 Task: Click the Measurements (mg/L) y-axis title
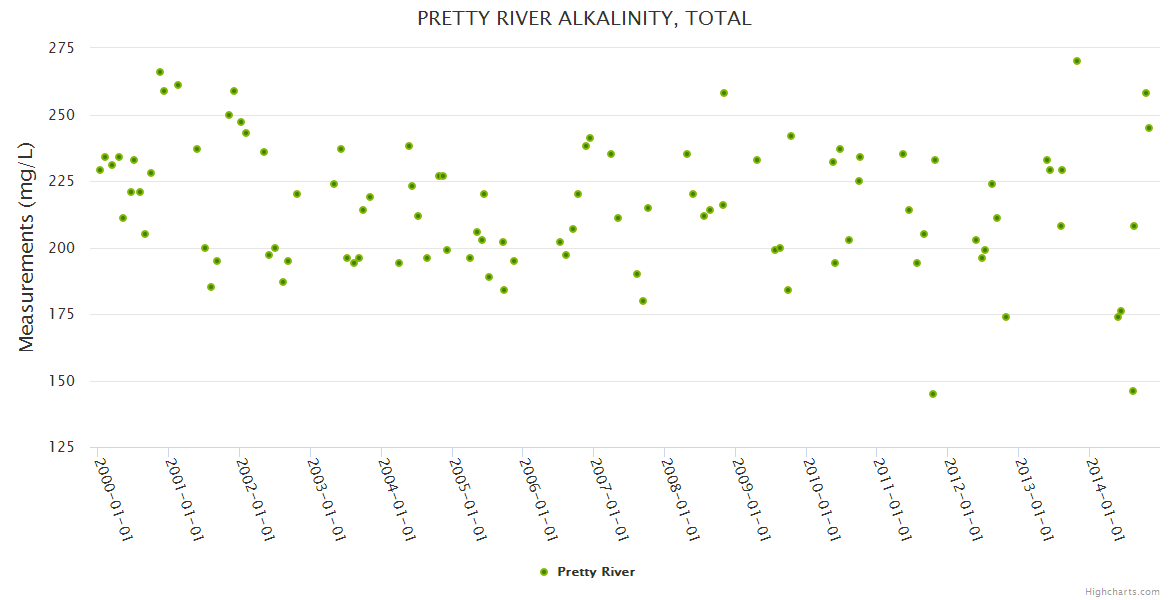point(27,247)
